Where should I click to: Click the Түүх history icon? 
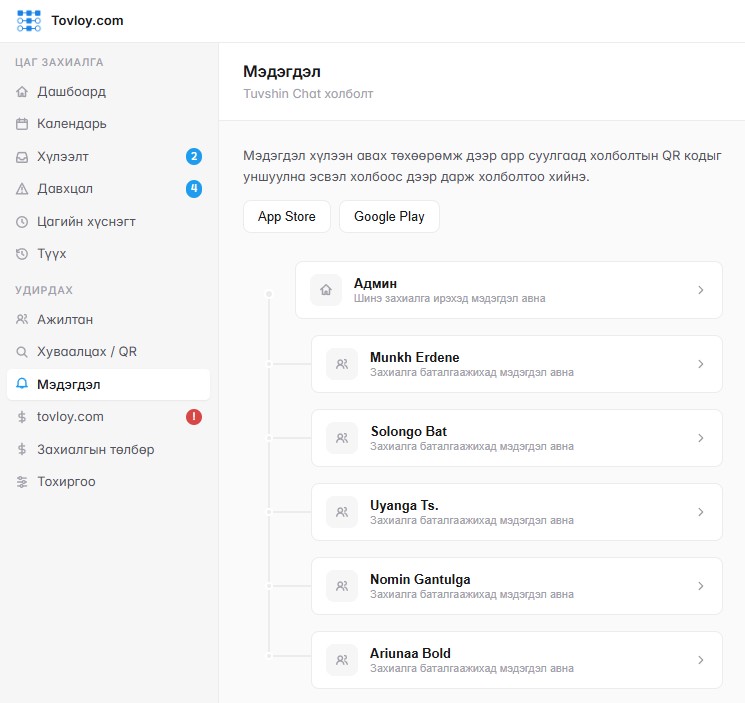22,254
